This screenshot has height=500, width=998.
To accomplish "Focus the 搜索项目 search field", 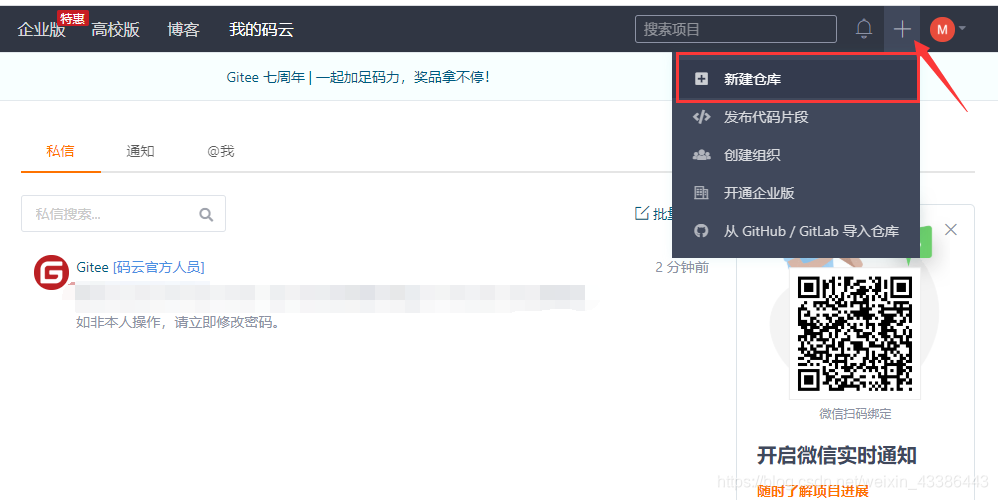I will 736,29.
